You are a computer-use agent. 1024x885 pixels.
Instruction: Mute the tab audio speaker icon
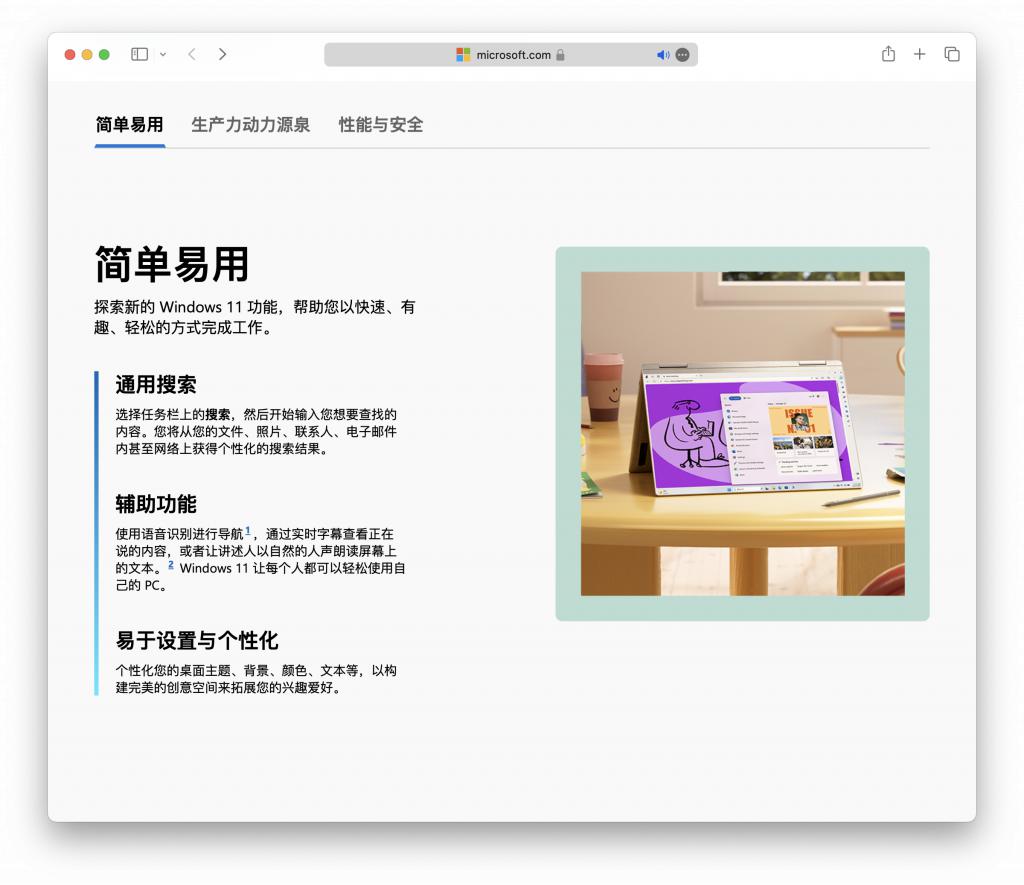pyautogui.click(x=662, y=55)
